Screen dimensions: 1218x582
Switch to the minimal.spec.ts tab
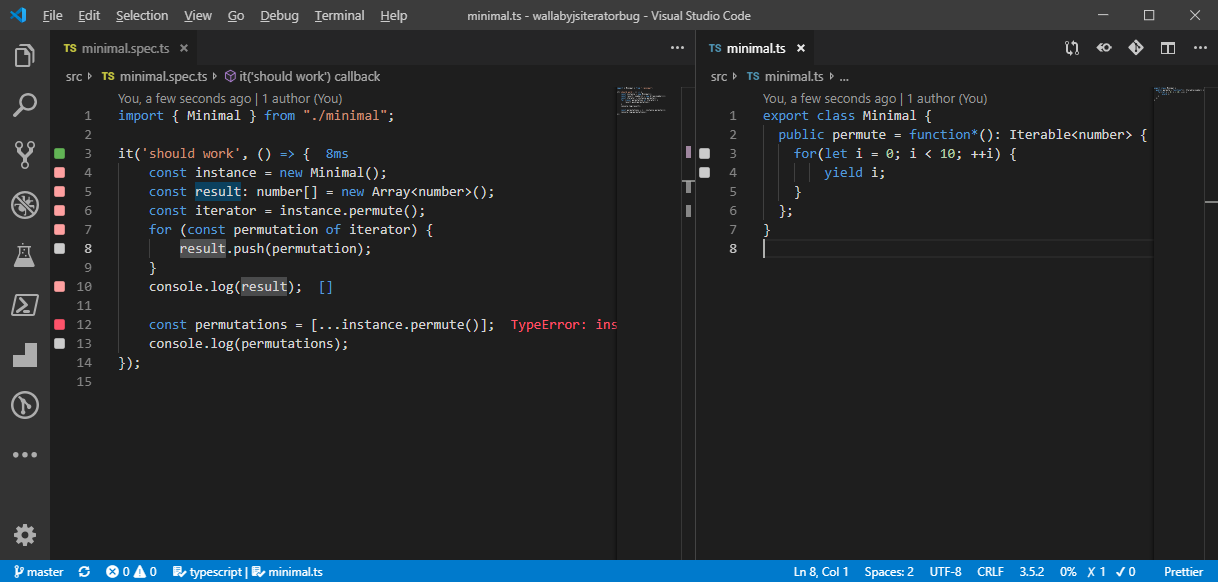[124, 48]
